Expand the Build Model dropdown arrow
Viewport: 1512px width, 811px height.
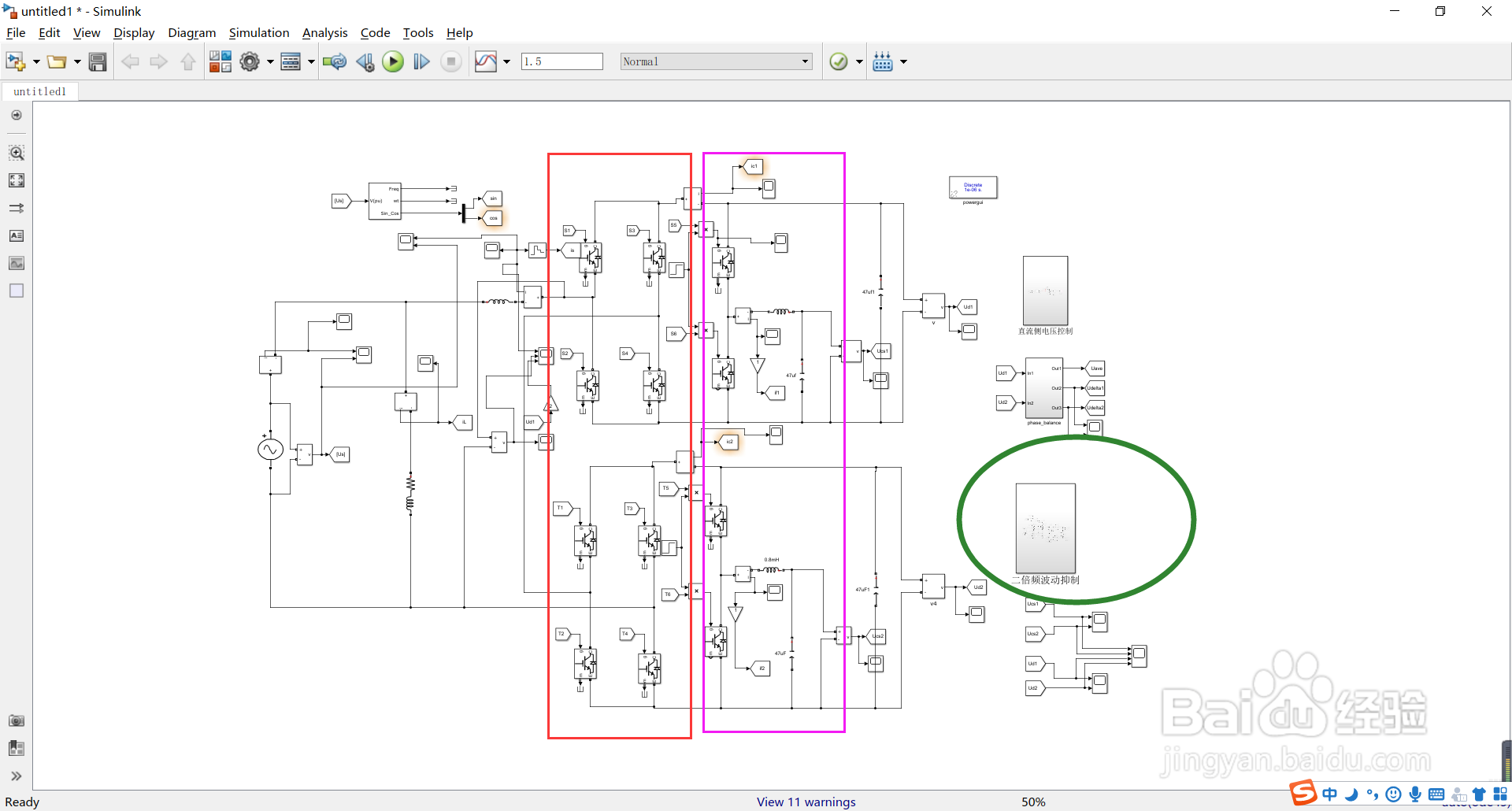[903, 61]
